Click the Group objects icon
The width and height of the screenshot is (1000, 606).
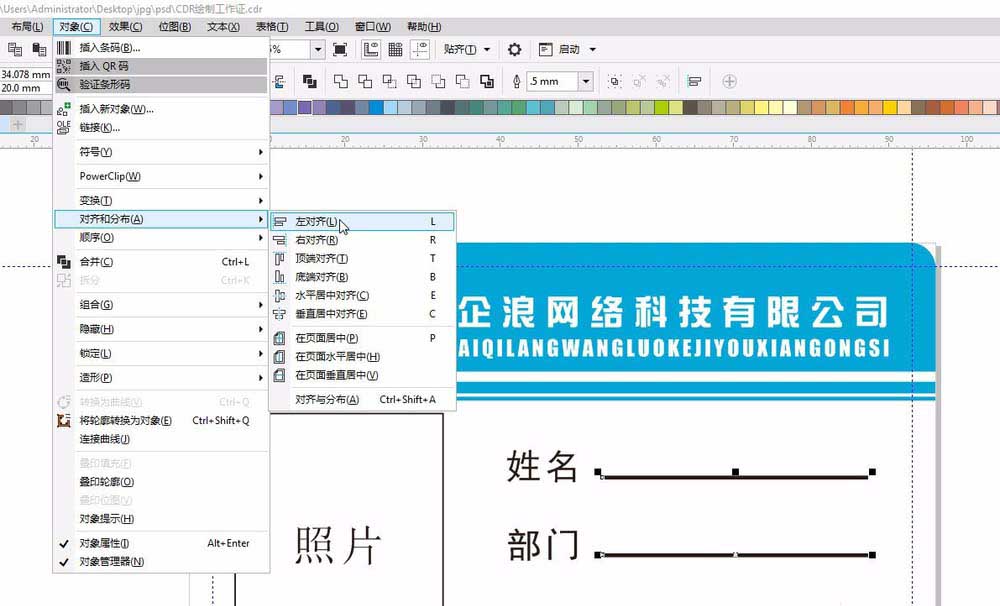click(x=614, y=82)
